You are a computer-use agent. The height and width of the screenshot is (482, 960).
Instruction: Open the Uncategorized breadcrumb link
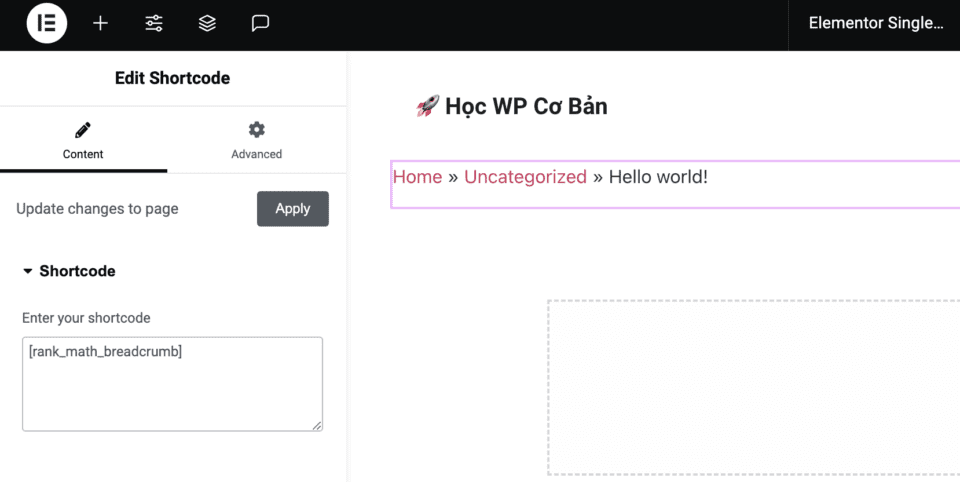(525, 177)
